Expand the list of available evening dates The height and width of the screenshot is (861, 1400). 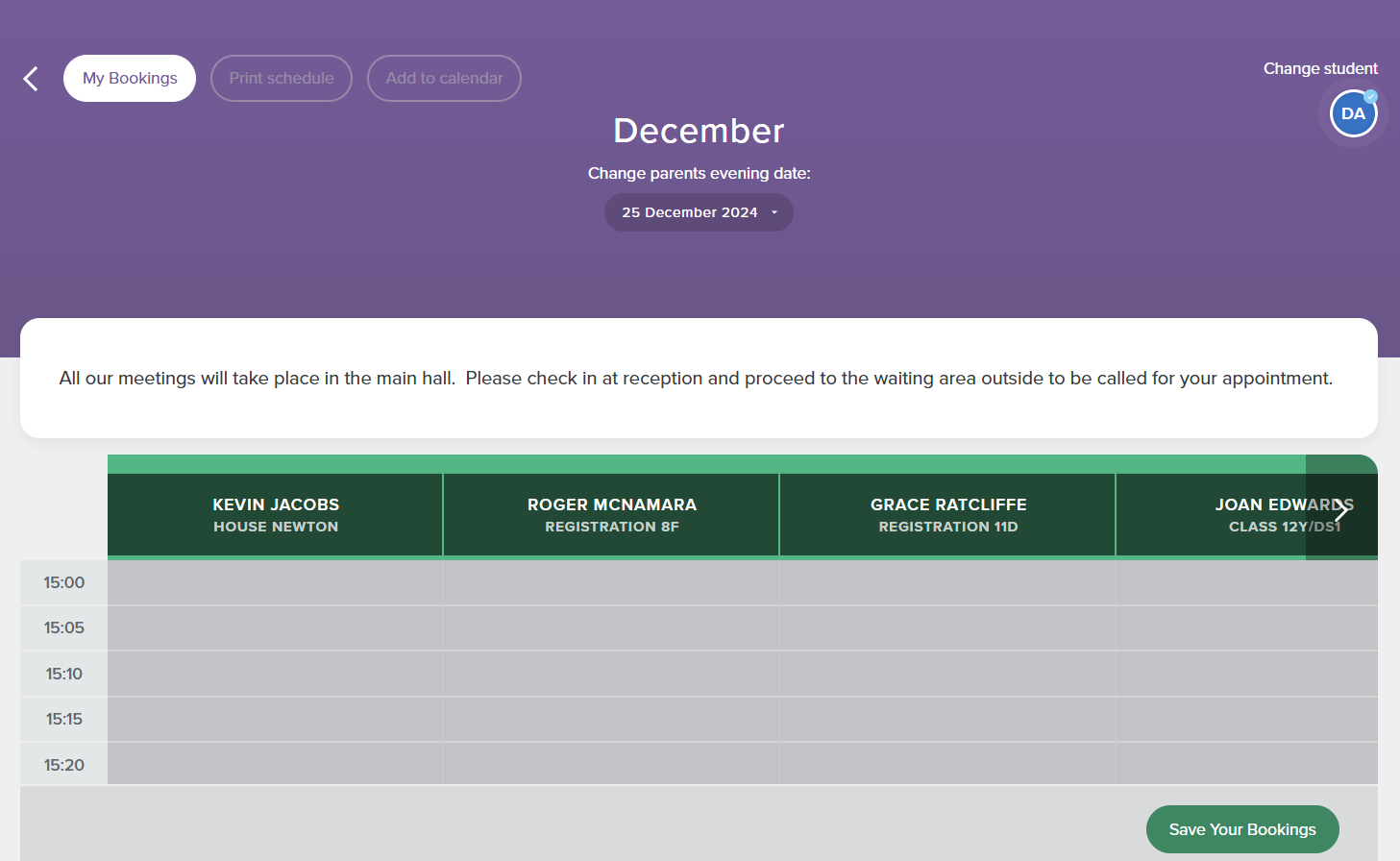click(x=699, y=212)
